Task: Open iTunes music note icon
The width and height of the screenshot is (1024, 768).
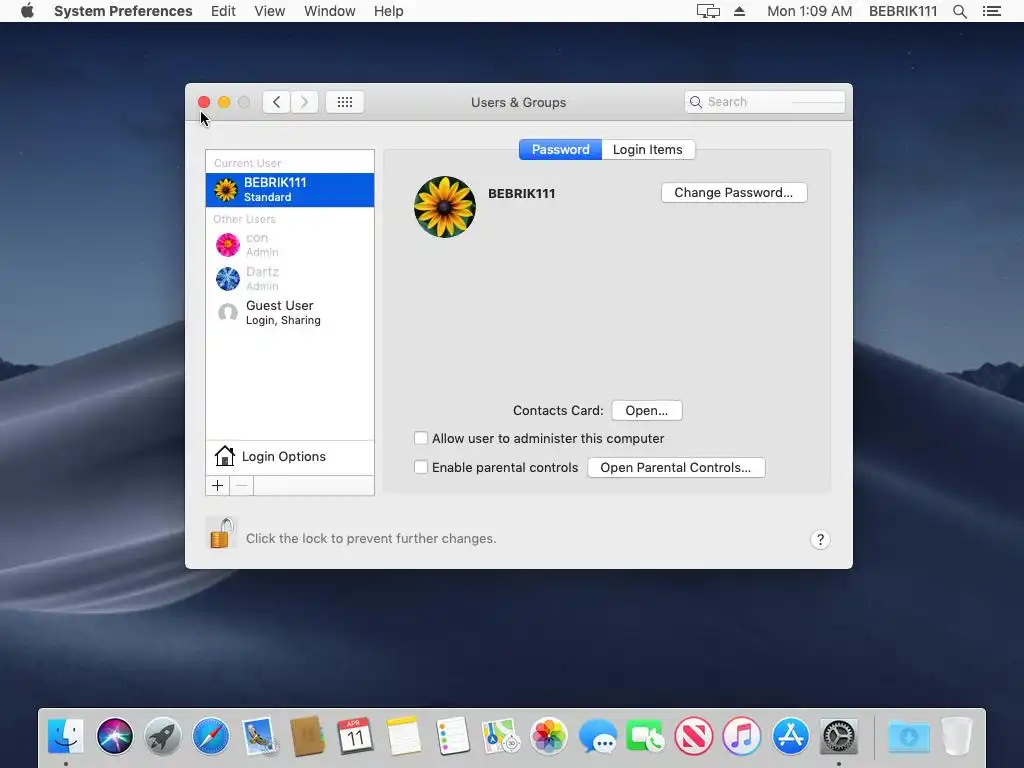Action: point(742,736)
